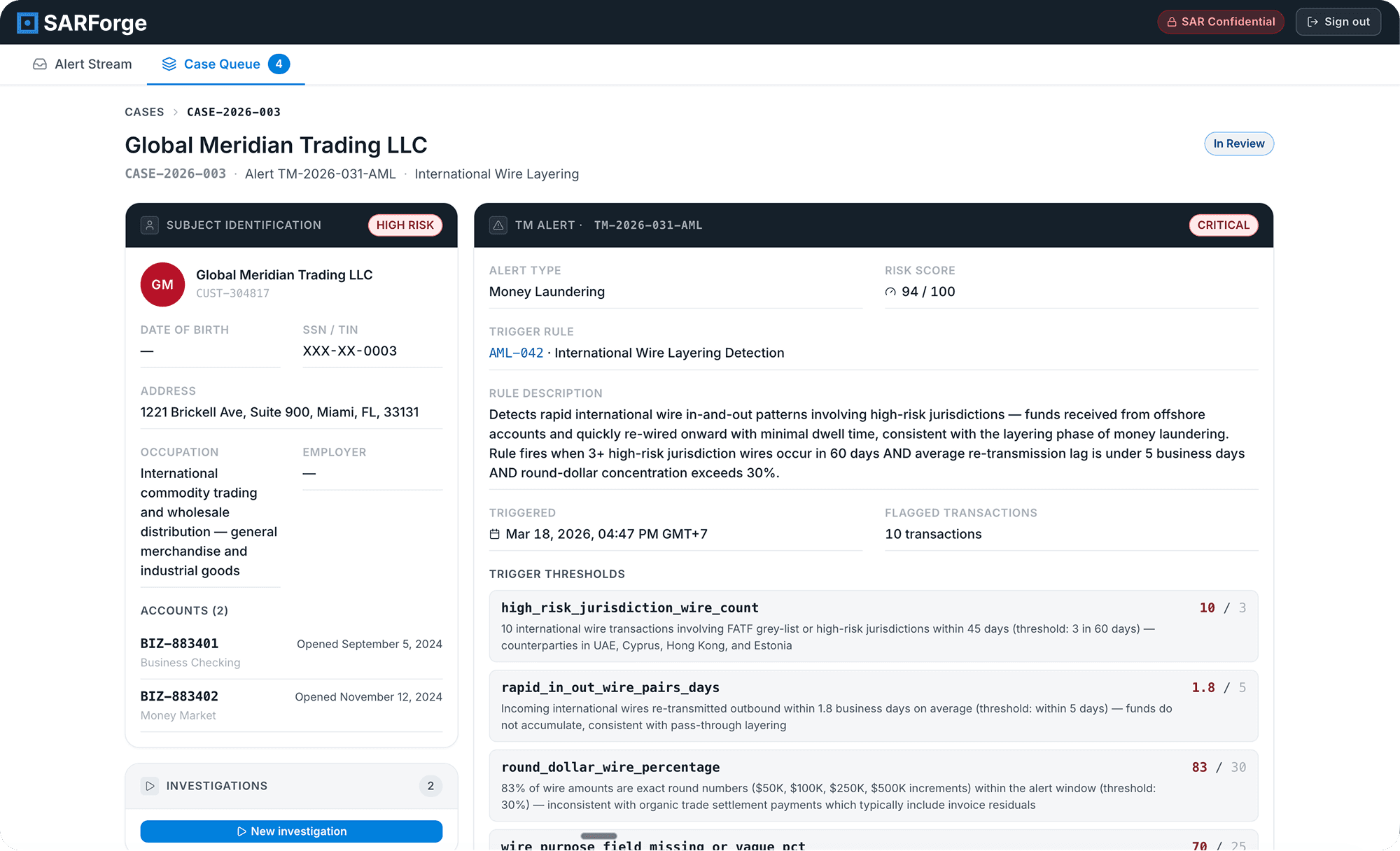Switch to the Alert Stream tab
The height and width of the screenshot is (851, 1400).
pyautogui.click(x=93, y=64)
